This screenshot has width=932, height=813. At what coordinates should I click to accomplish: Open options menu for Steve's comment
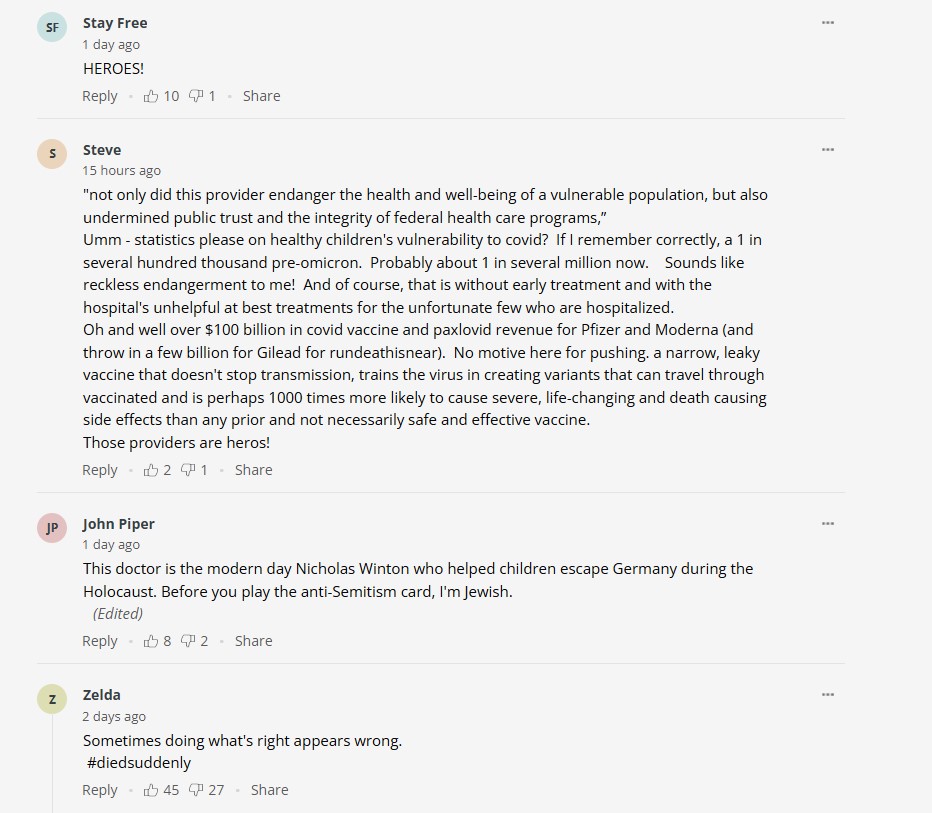tap(827, 150)
